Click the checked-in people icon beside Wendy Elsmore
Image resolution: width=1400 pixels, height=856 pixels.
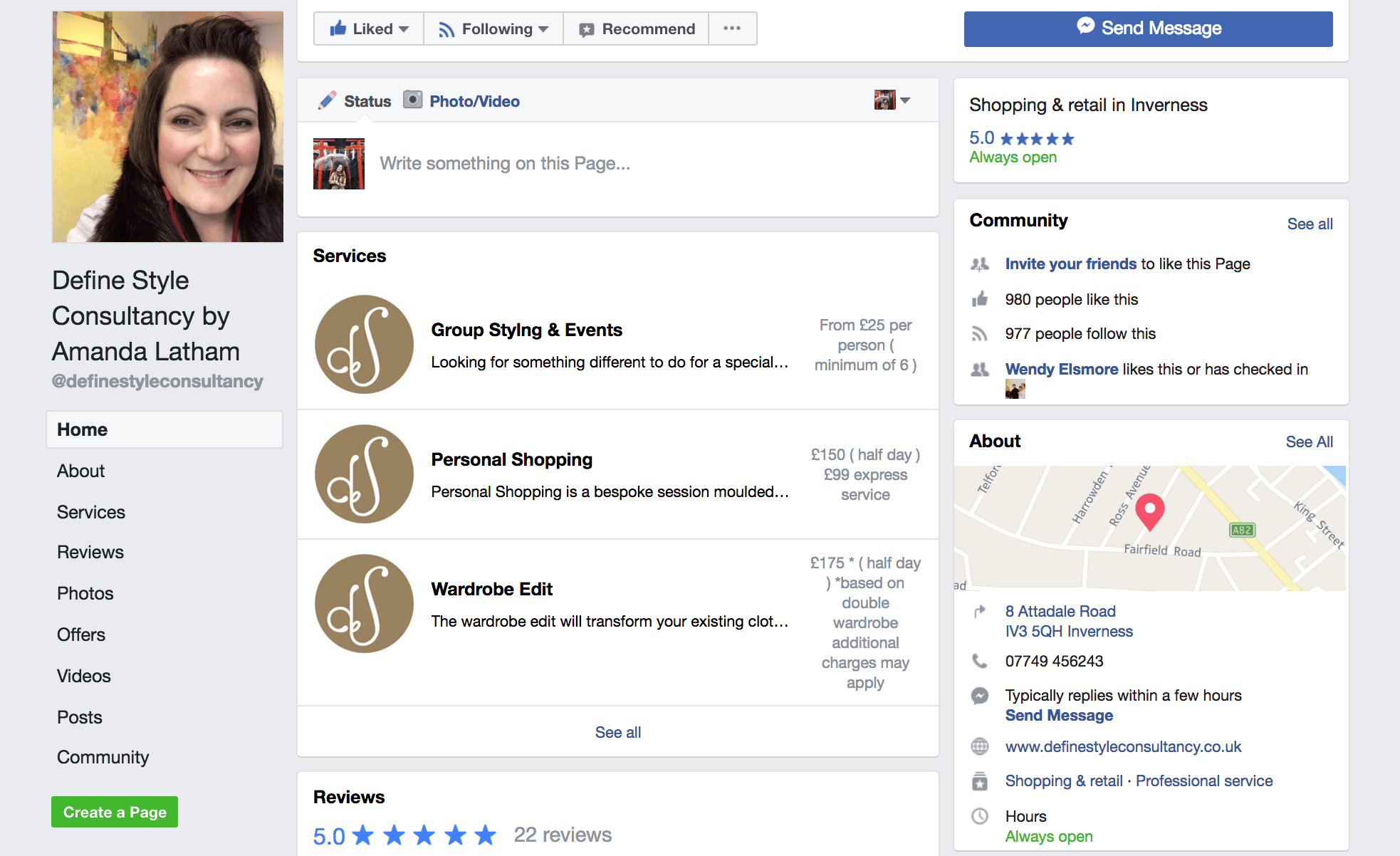tap(980, 370)
